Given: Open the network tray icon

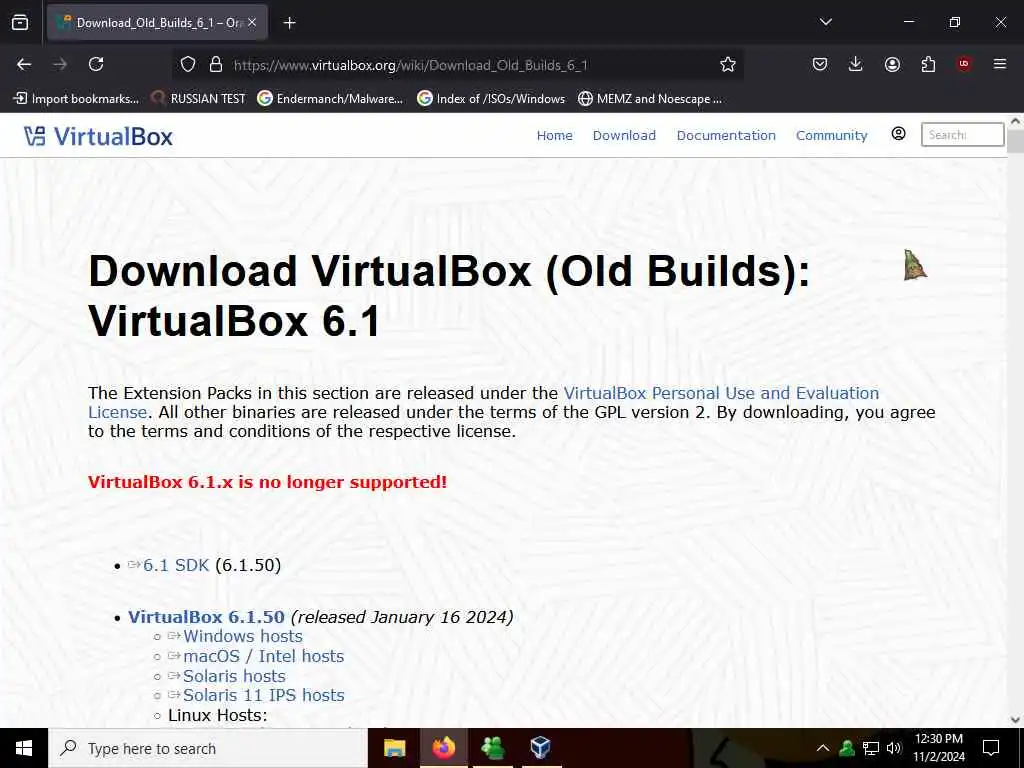Looking at the screenshot, I should pyautogui.click(x=871, y=748).
